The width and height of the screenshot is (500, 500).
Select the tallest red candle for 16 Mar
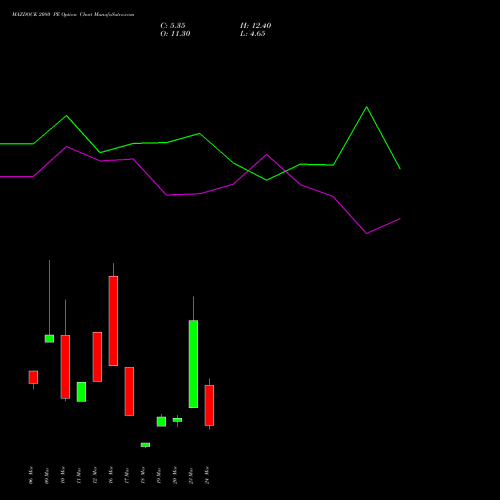pos(113,321)
